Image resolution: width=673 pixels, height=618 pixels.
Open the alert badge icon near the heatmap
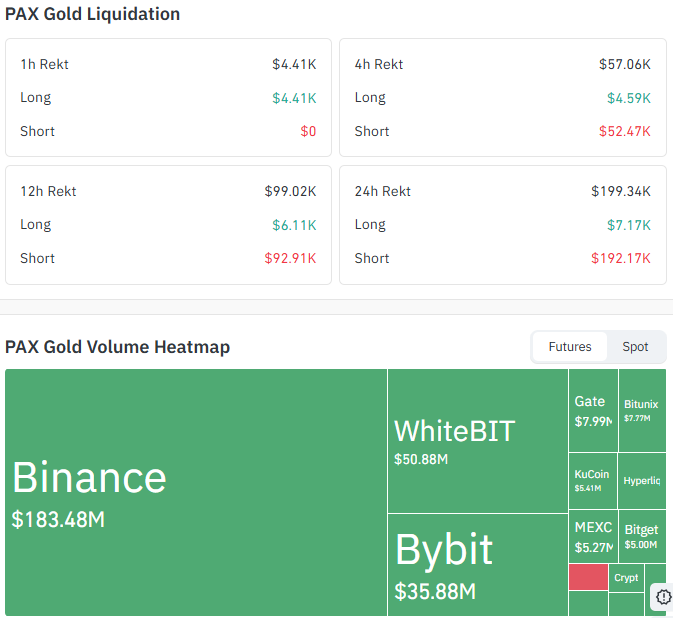663,597
